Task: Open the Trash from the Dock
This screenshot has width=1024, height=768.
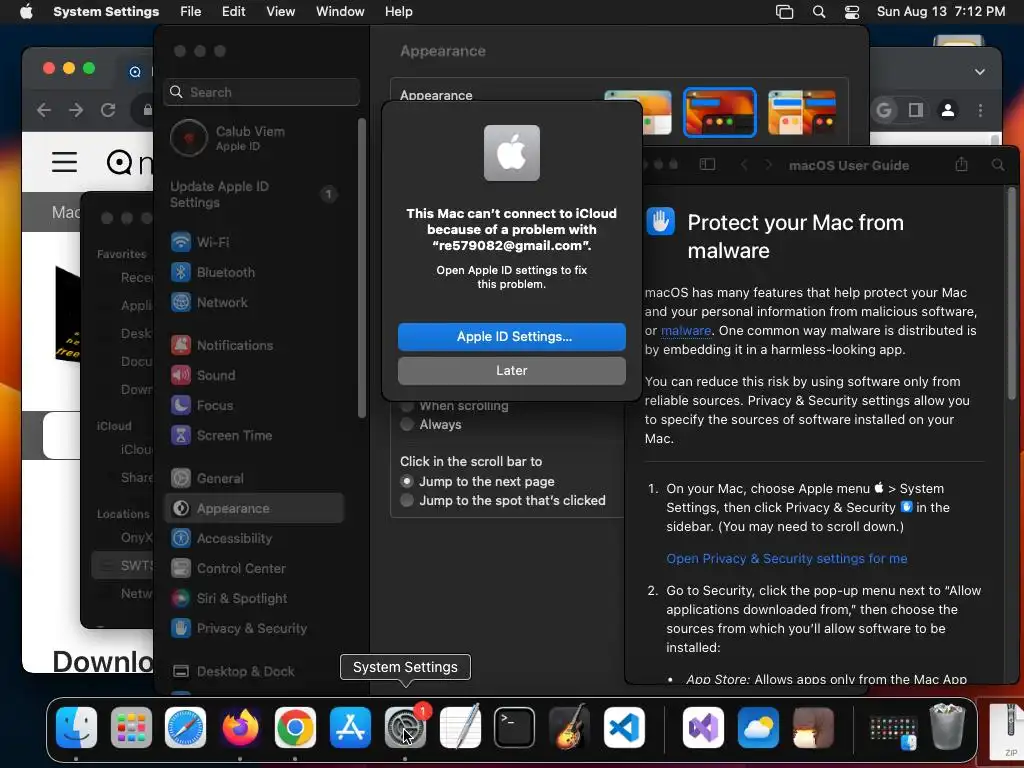Action: (948, 727)
